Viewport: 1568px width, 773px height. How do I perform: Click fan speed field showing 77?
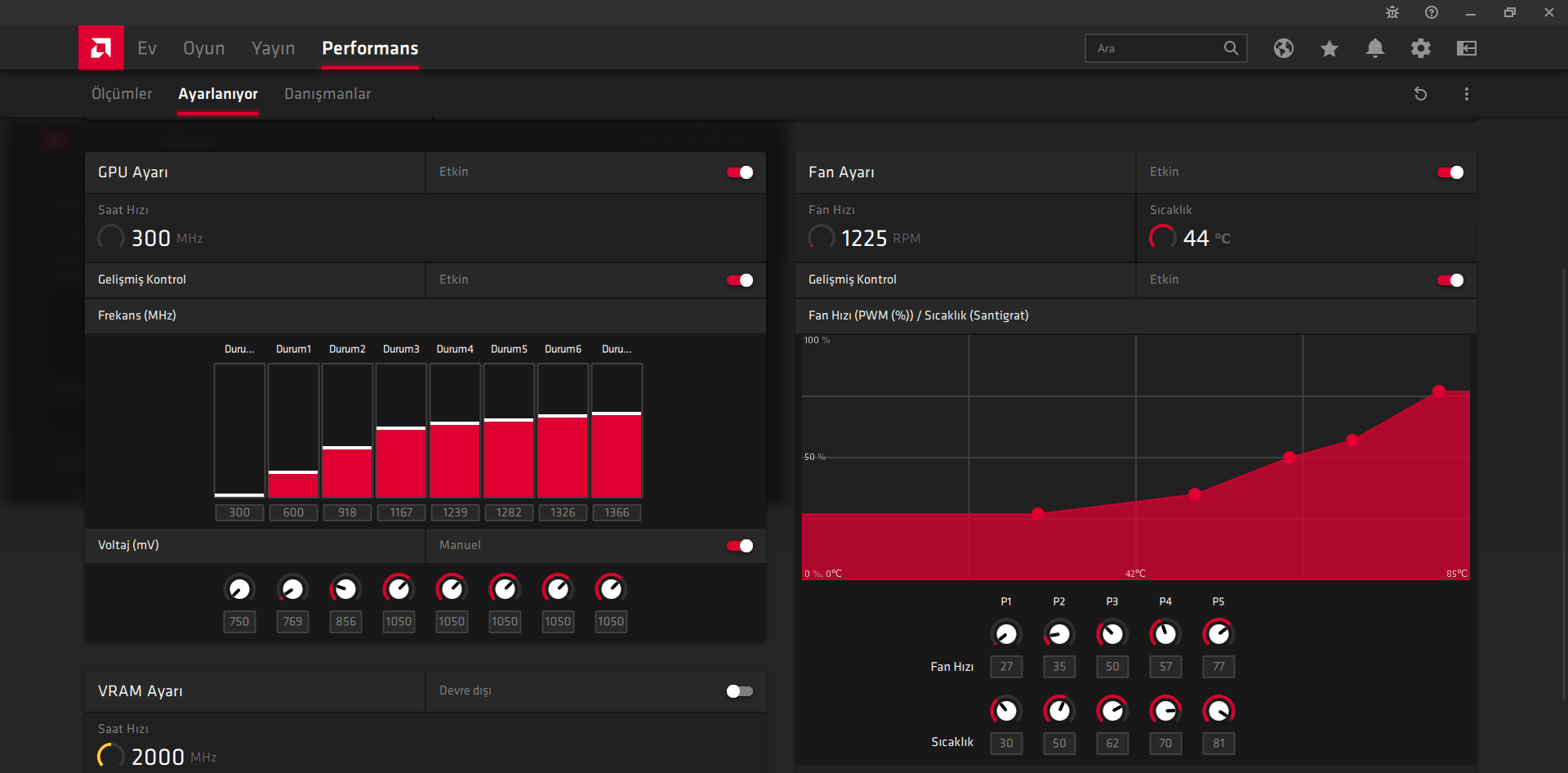point(1218,667)
